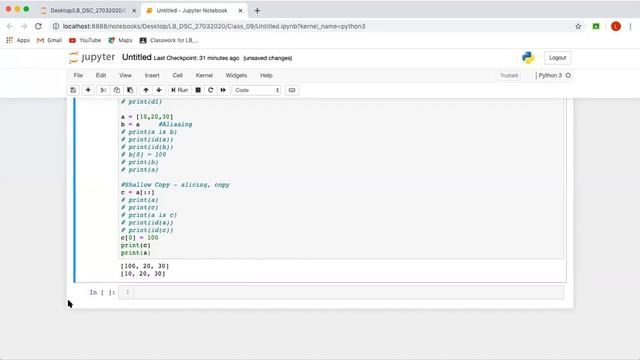
Task: Click the code line print(c)
Action: pyautogui.click(x=136, y=245)
